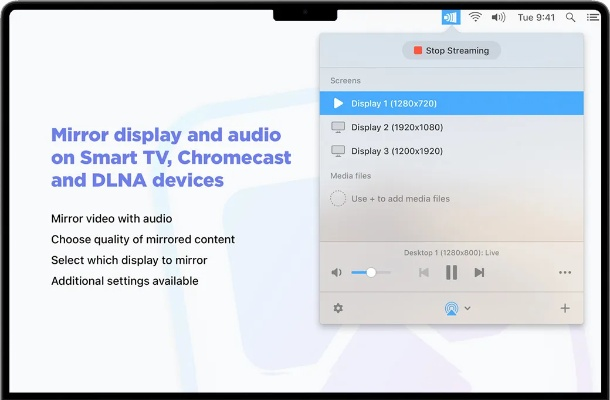Open the three-dots more options menu
Viewport: 610px width, 400px height.
point(565,272)
